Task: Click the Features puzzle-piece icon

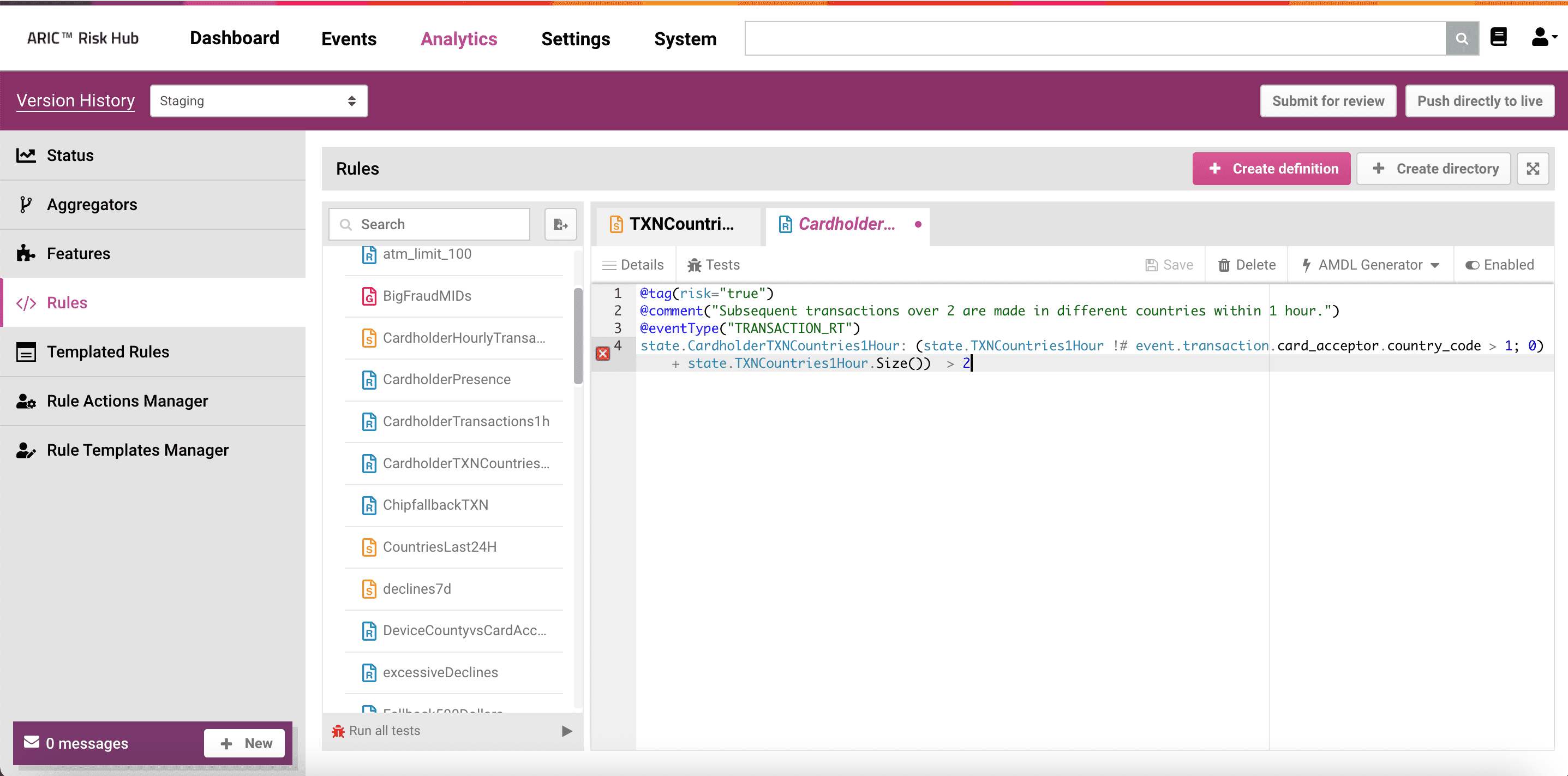Action: click(26, 253)
